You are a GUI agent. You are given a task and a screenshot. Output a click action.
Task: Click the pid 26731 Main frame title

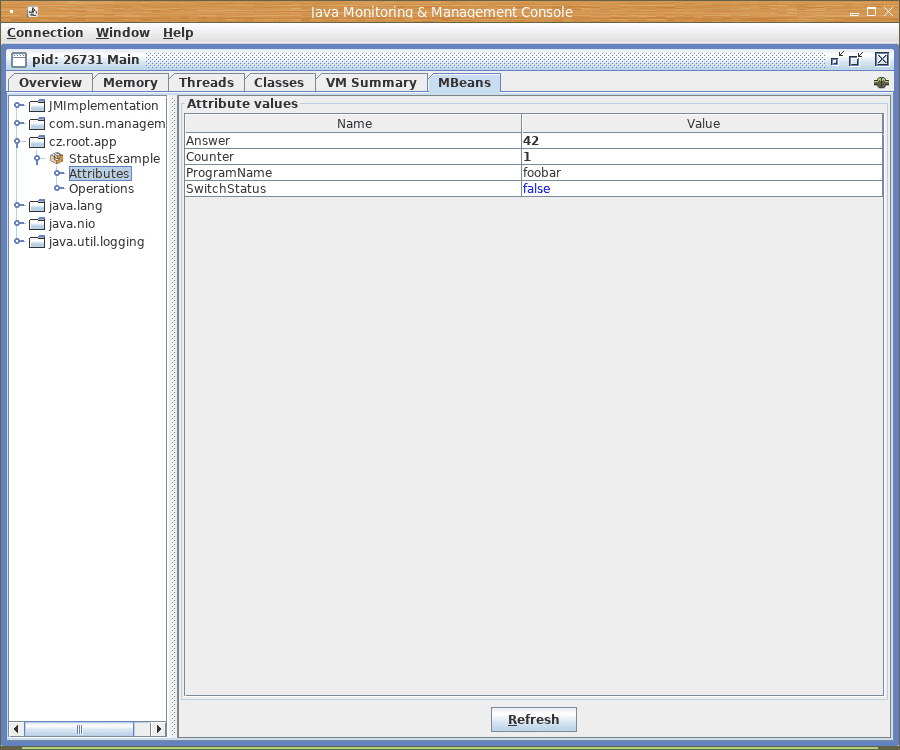click(86, 60)
